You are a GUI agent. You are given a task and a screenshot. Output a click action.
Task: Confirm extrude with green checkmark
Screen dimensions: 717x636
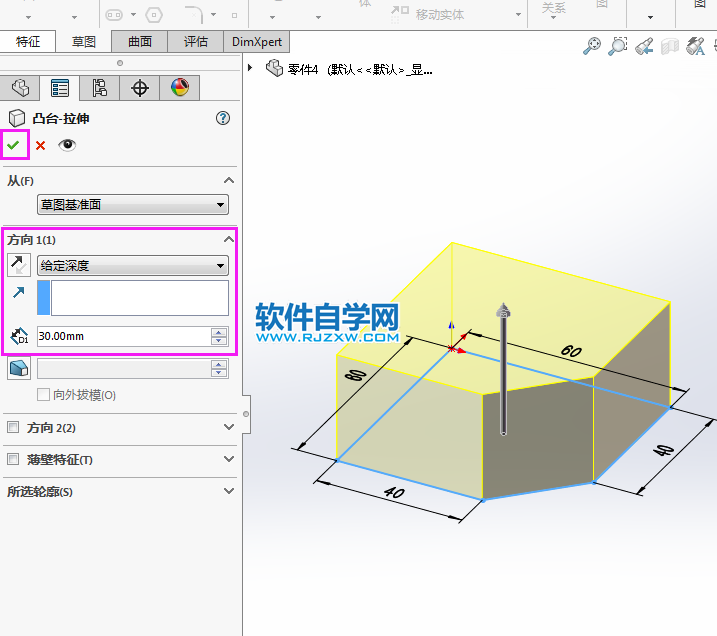tap(13, 145)
